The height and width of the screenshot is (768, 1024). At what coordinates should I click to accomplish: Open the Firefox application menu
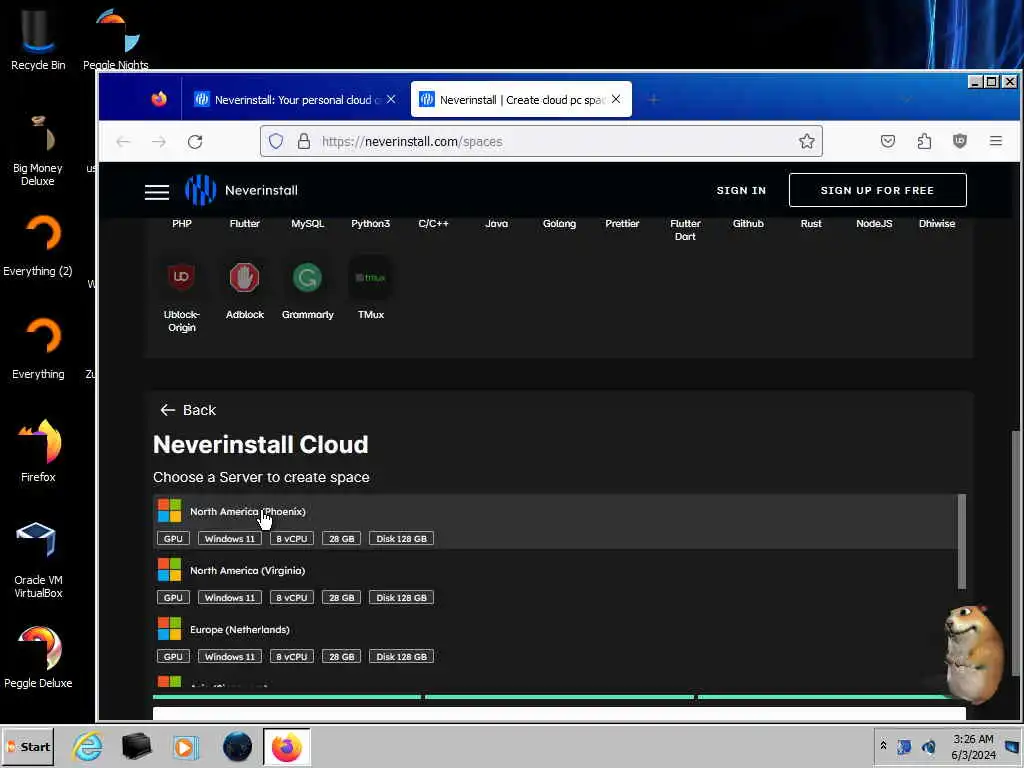click(x=995, y=141)
